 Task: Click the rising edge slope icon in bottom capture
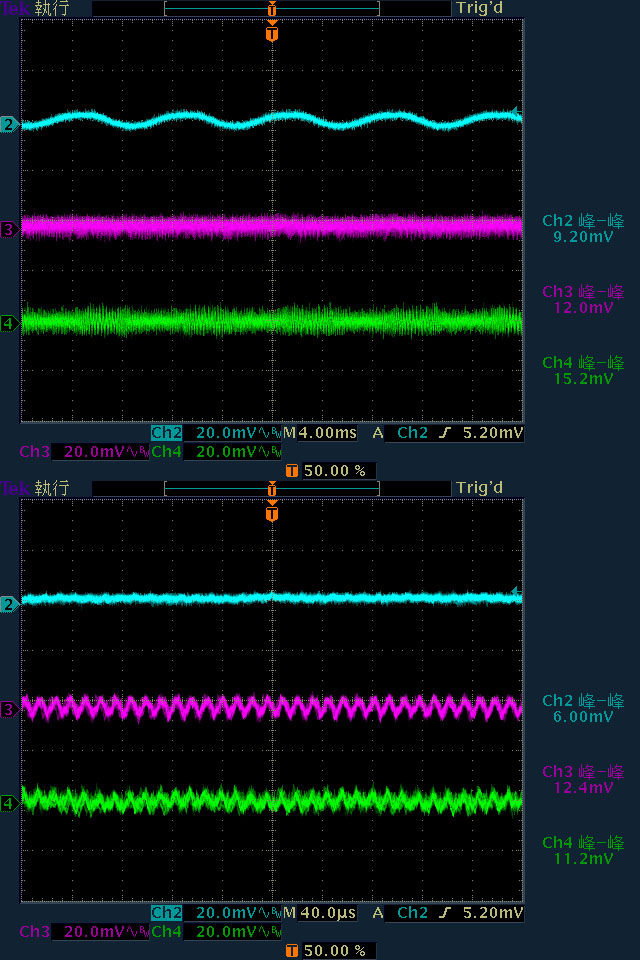(x=445, y=913)
